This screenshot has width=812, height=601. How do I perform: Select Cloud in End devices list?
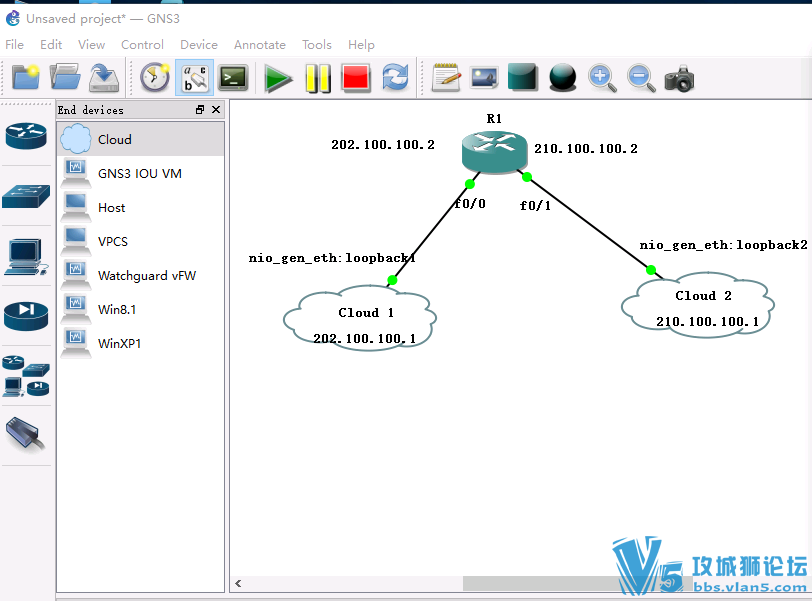(x=140, y=139)
